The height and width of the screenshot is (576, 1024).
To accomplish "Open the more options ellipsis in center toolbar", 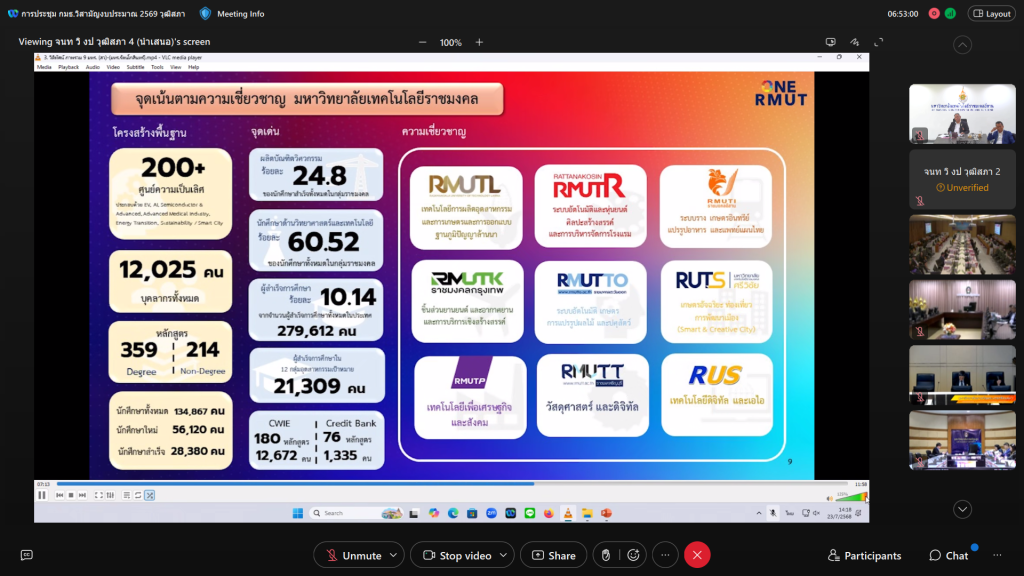I will pos(665,555).
